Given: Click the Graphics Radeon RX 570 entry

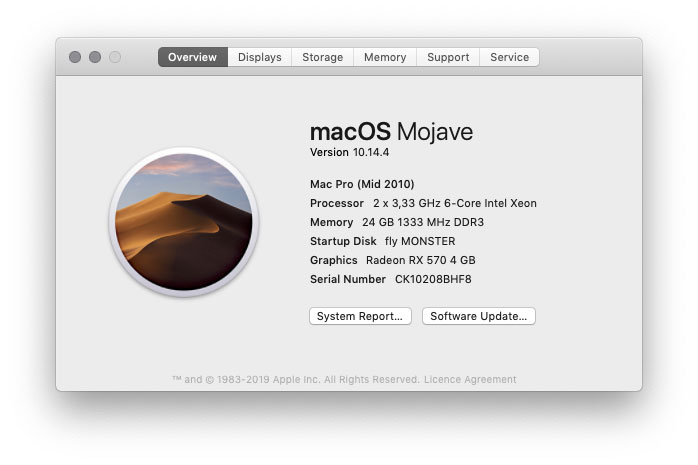Looking at the screenshot, I should pos(392,260).
